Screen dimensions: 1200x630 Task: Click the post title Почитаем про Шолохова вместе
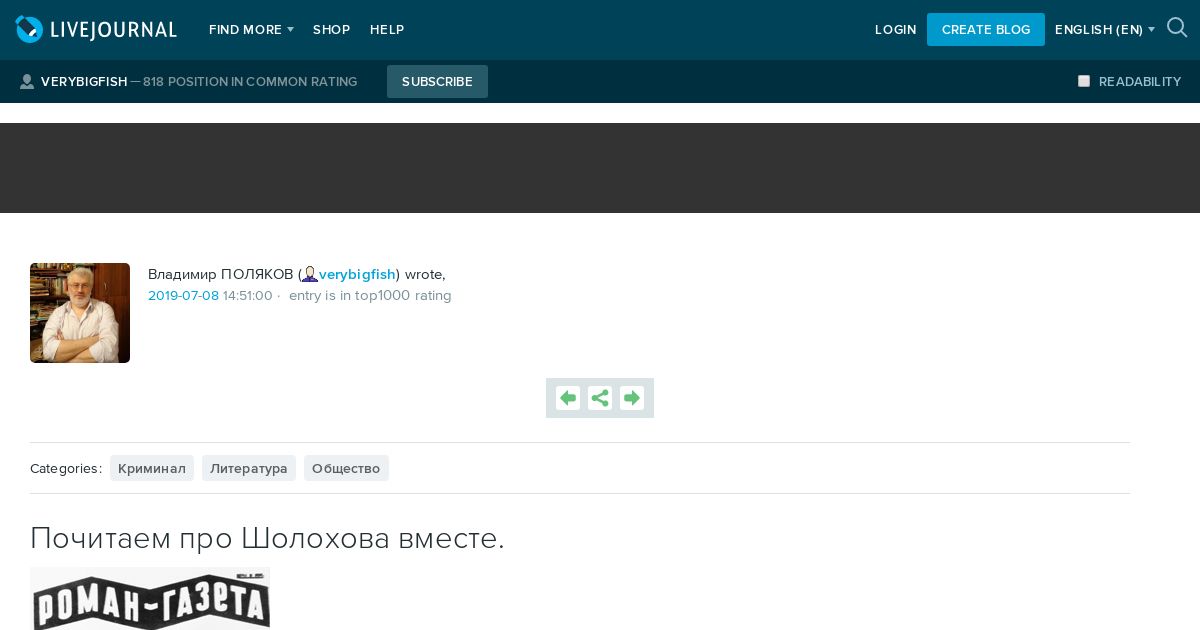tap(267, 538)
